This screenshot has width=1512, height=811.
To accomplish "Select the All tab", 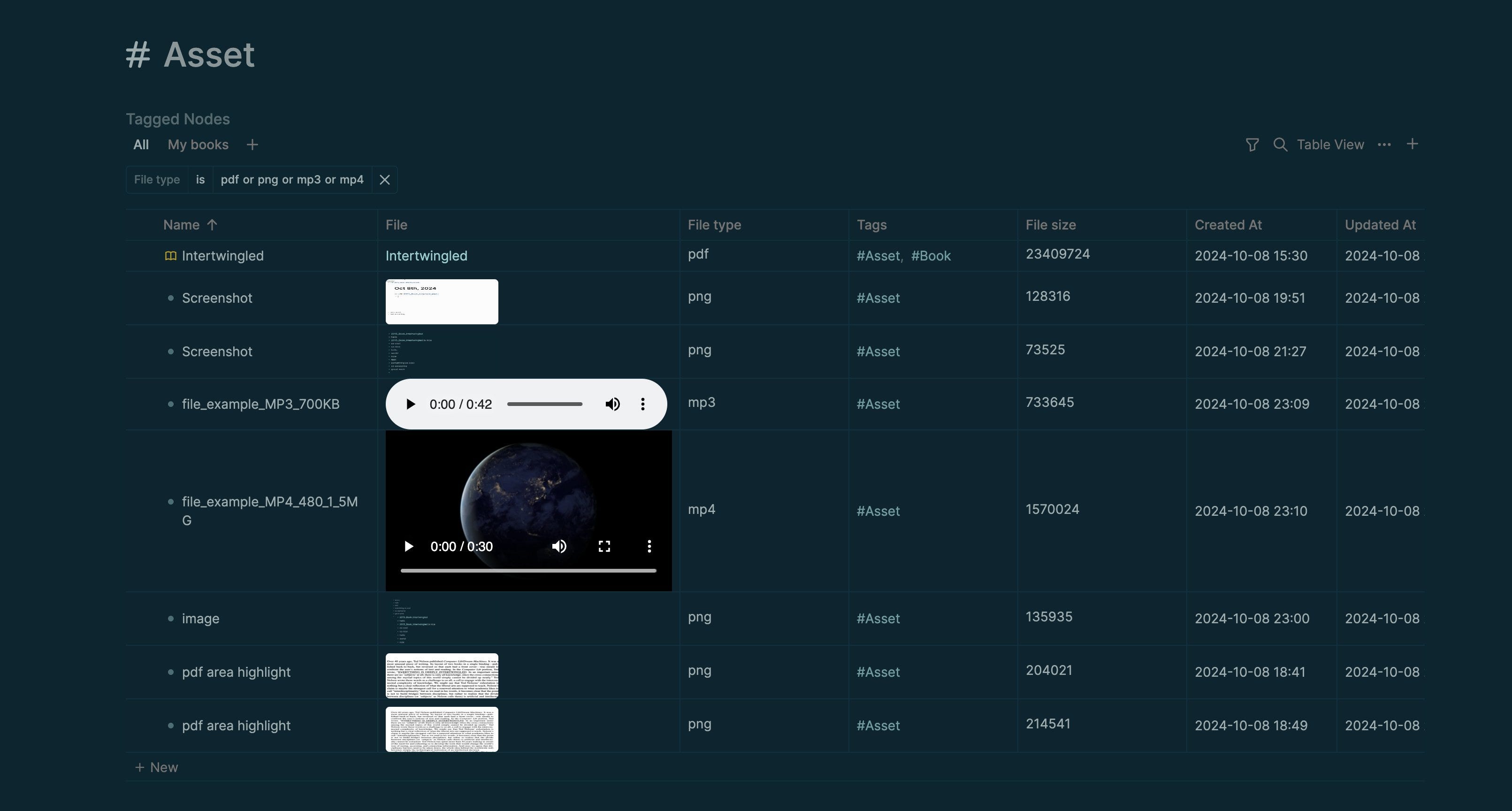I will click(x=141, y=145).
